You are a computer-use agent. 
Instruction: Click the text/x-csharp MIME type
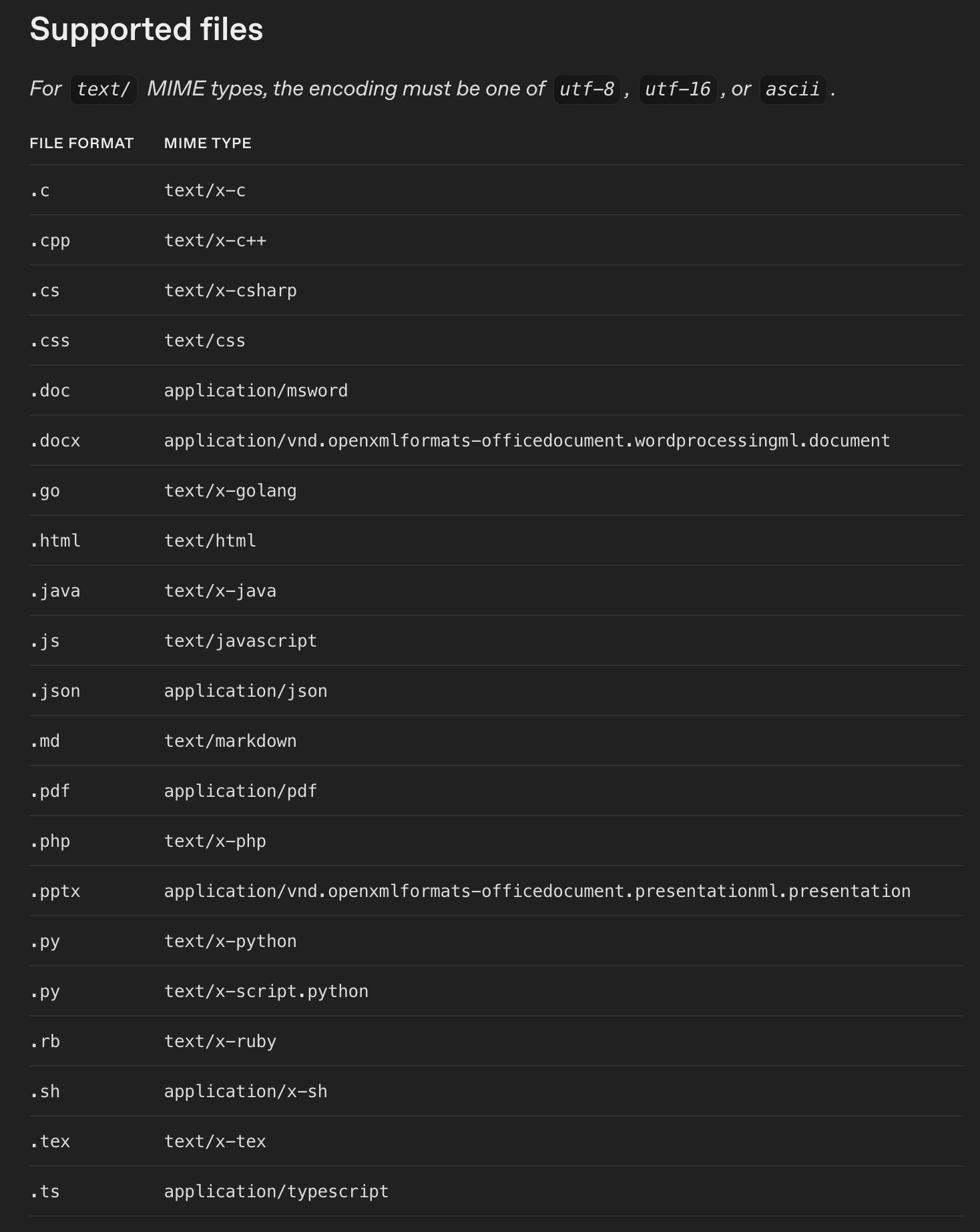tap(230, 291)
